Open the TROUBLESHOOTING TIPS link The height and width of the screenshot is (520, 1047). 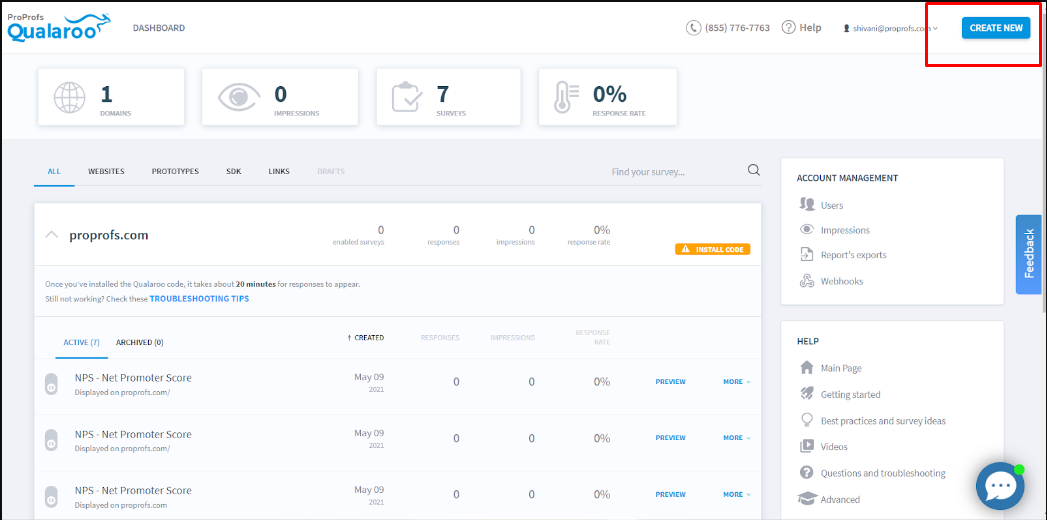point(200,299)
